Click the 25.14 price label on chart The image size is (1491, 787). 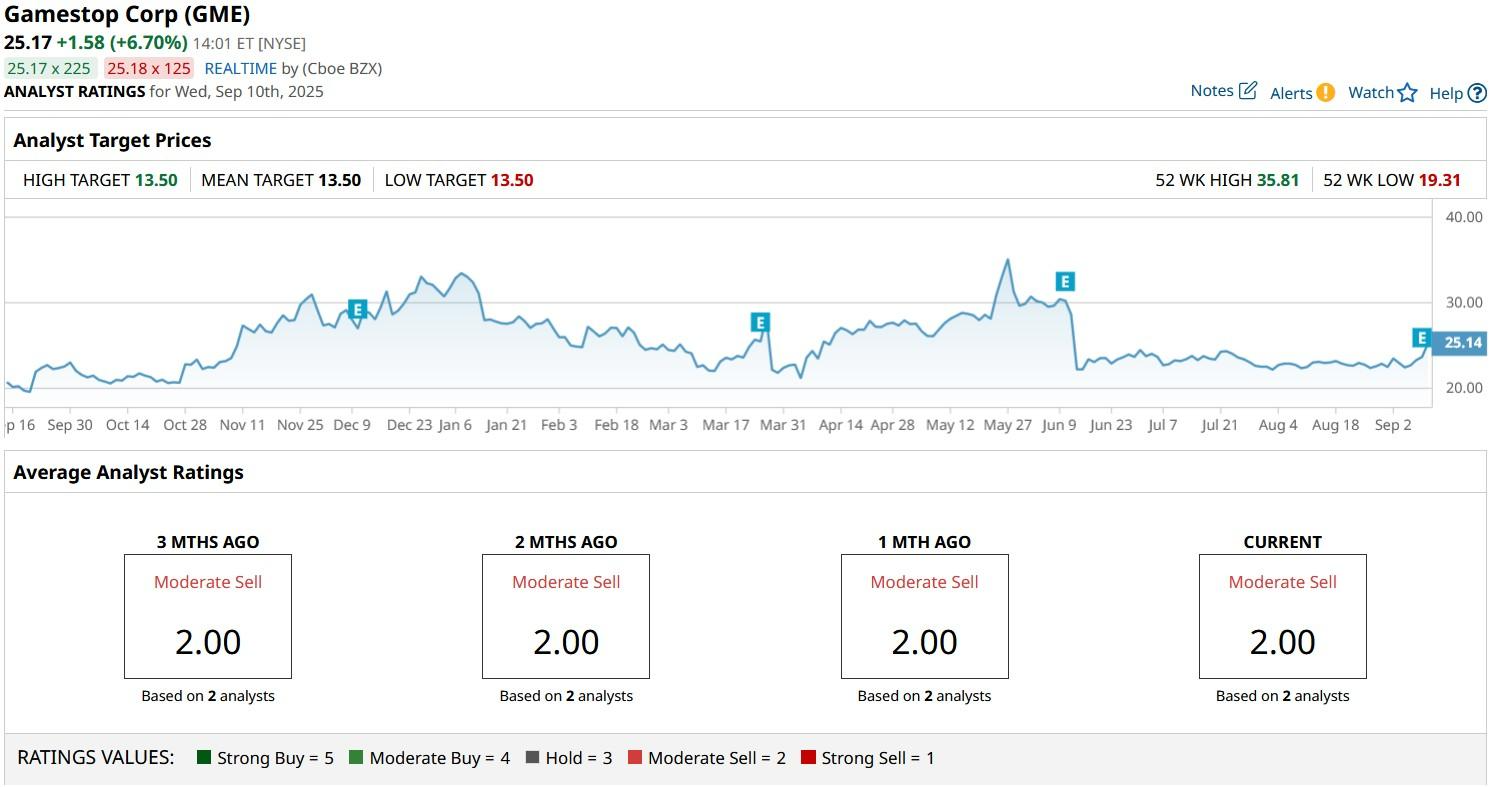tap(1459, 342)
